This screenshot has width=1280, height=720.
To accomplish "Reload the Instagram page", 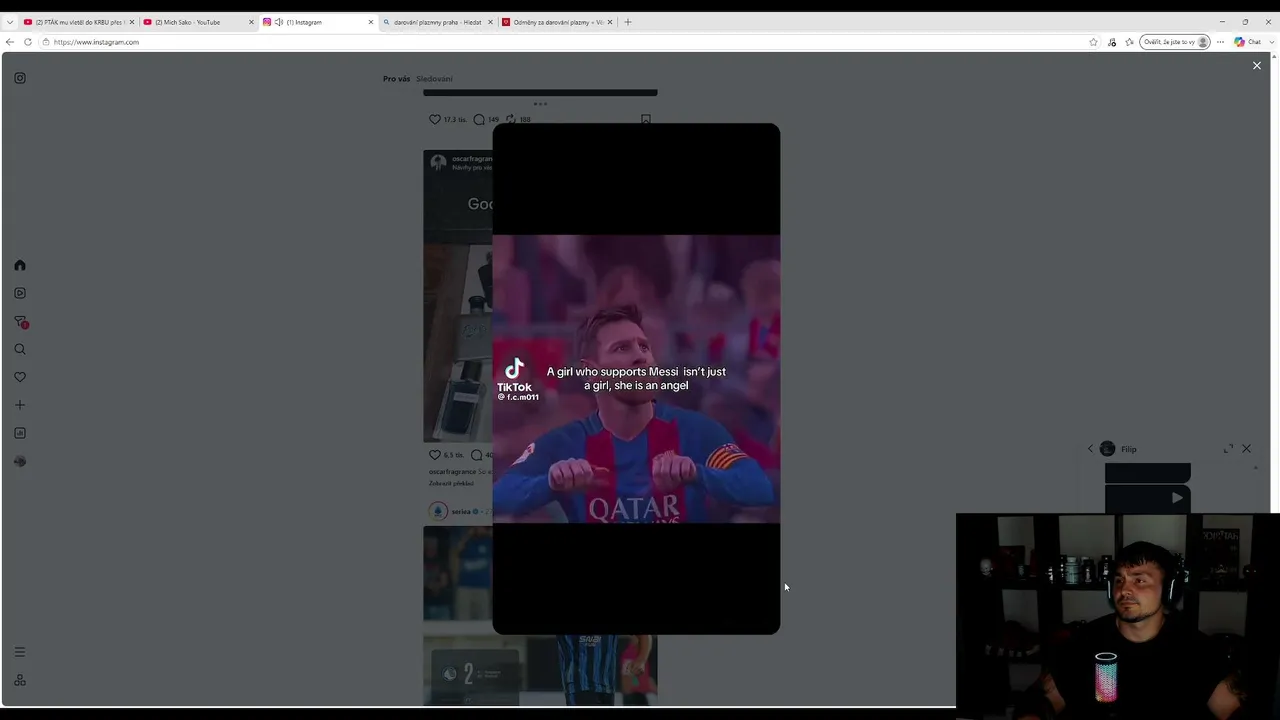I will (28, 42).
